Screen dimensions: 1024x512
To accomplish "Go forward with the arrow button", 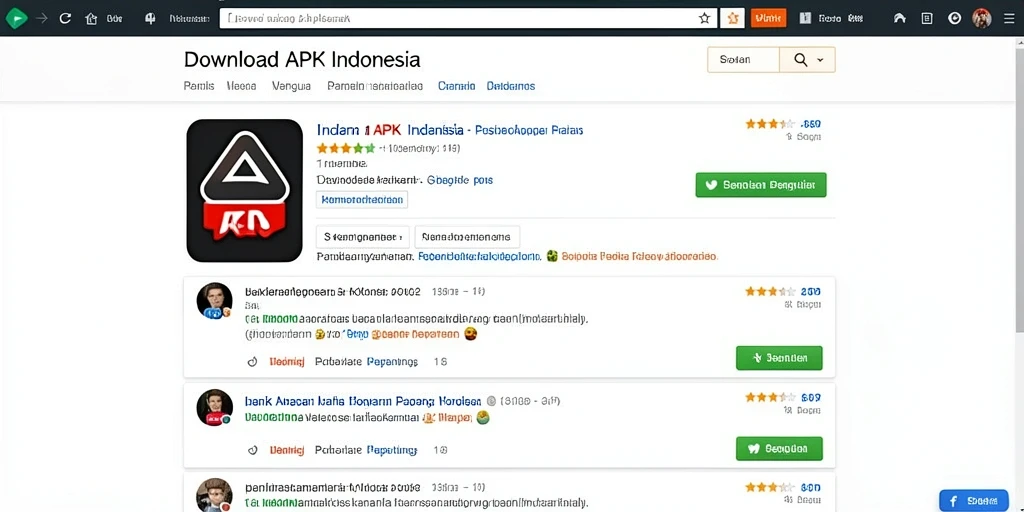I will click(x=42, y=18).
